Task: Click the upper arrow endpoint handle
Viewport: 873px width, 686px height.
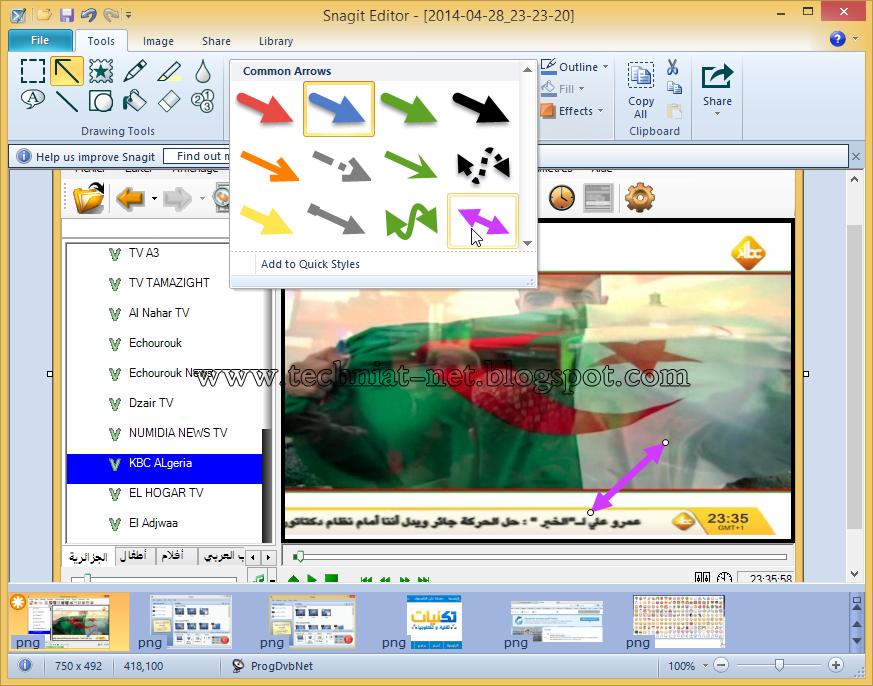Action: coord(665,443)
